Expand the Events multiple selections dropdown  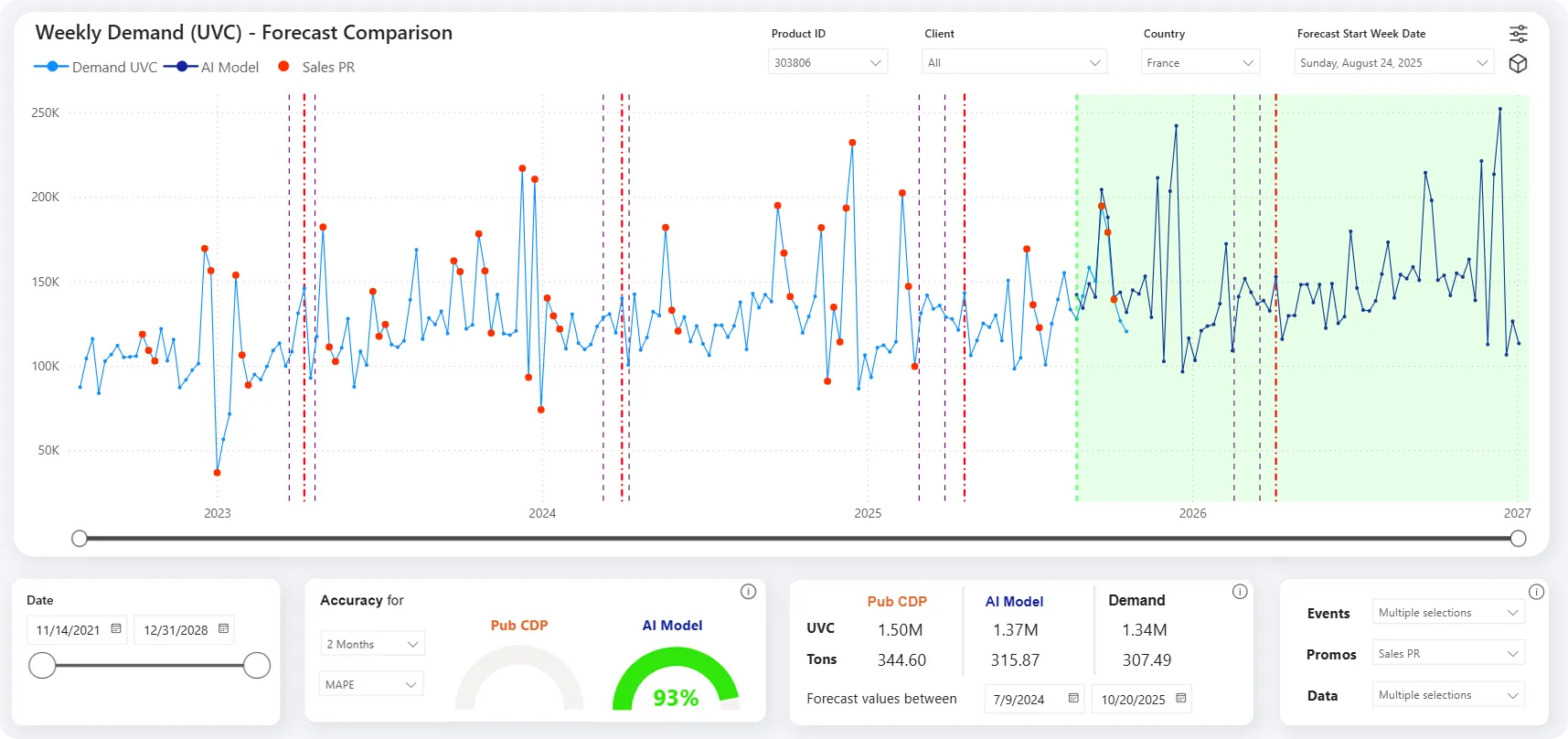coord(1448,613)
